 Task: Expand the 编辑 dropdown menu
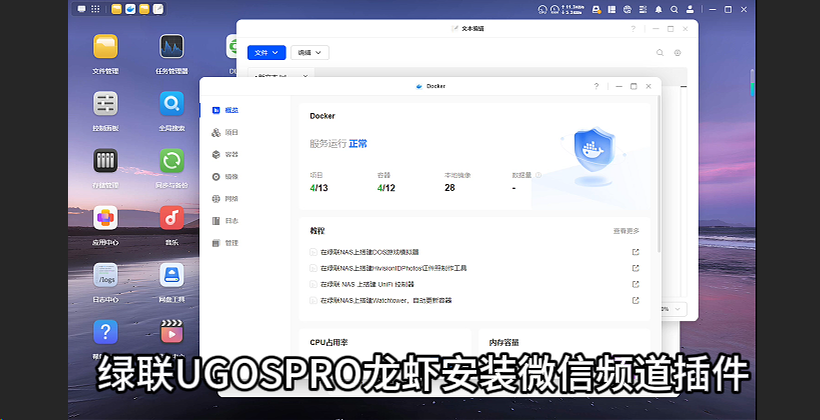(309, 52)
